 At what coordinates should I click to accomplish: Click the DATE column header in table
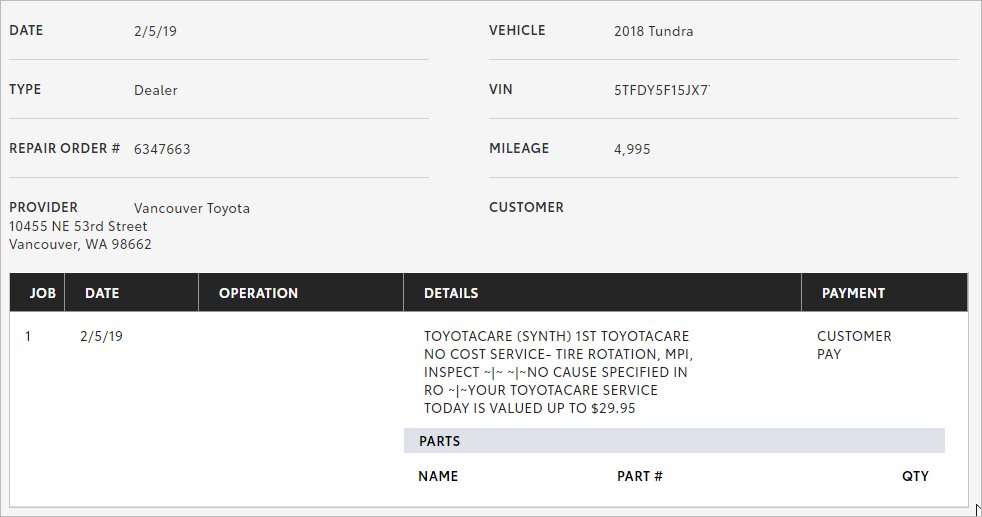tap(102, 293)
